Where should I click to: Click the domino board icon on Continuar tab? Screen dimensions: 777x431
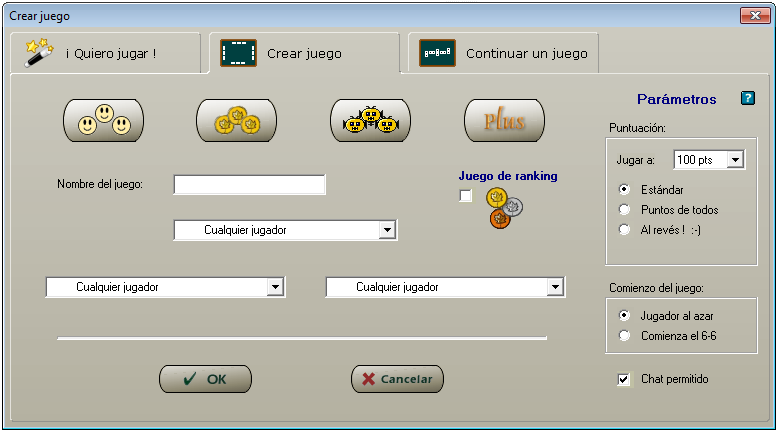point(438,53)
